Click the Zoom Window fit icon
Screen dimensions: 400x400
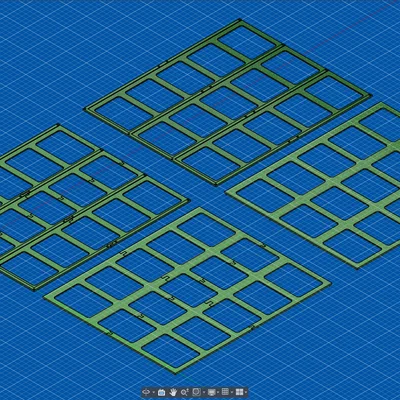click(x=197, y=392)
